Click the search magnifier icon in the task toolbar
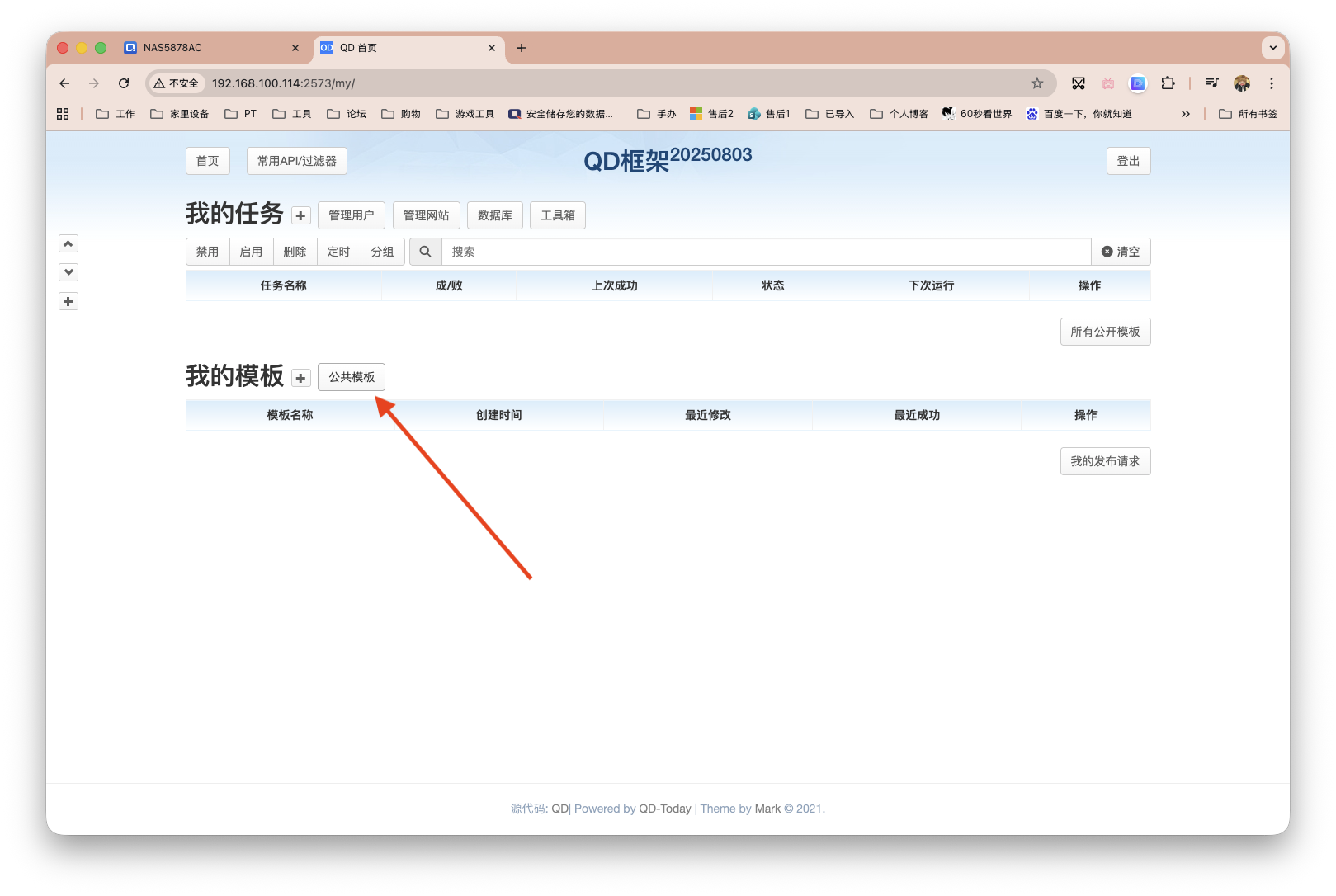The height and width of the screenshot is (896, 1336). coord(426,252)
